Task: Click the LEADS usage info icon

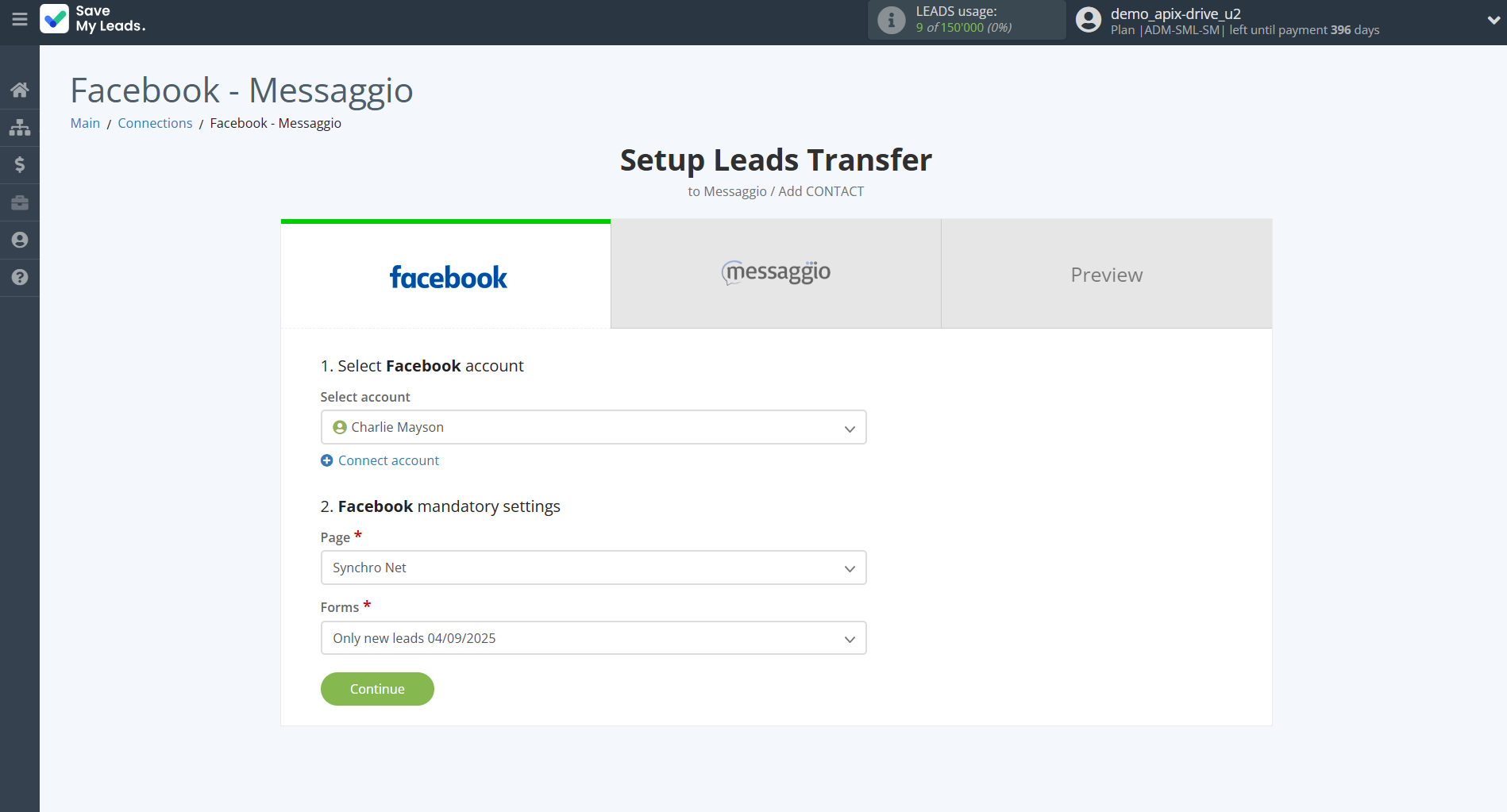Action: click(891, 20)
